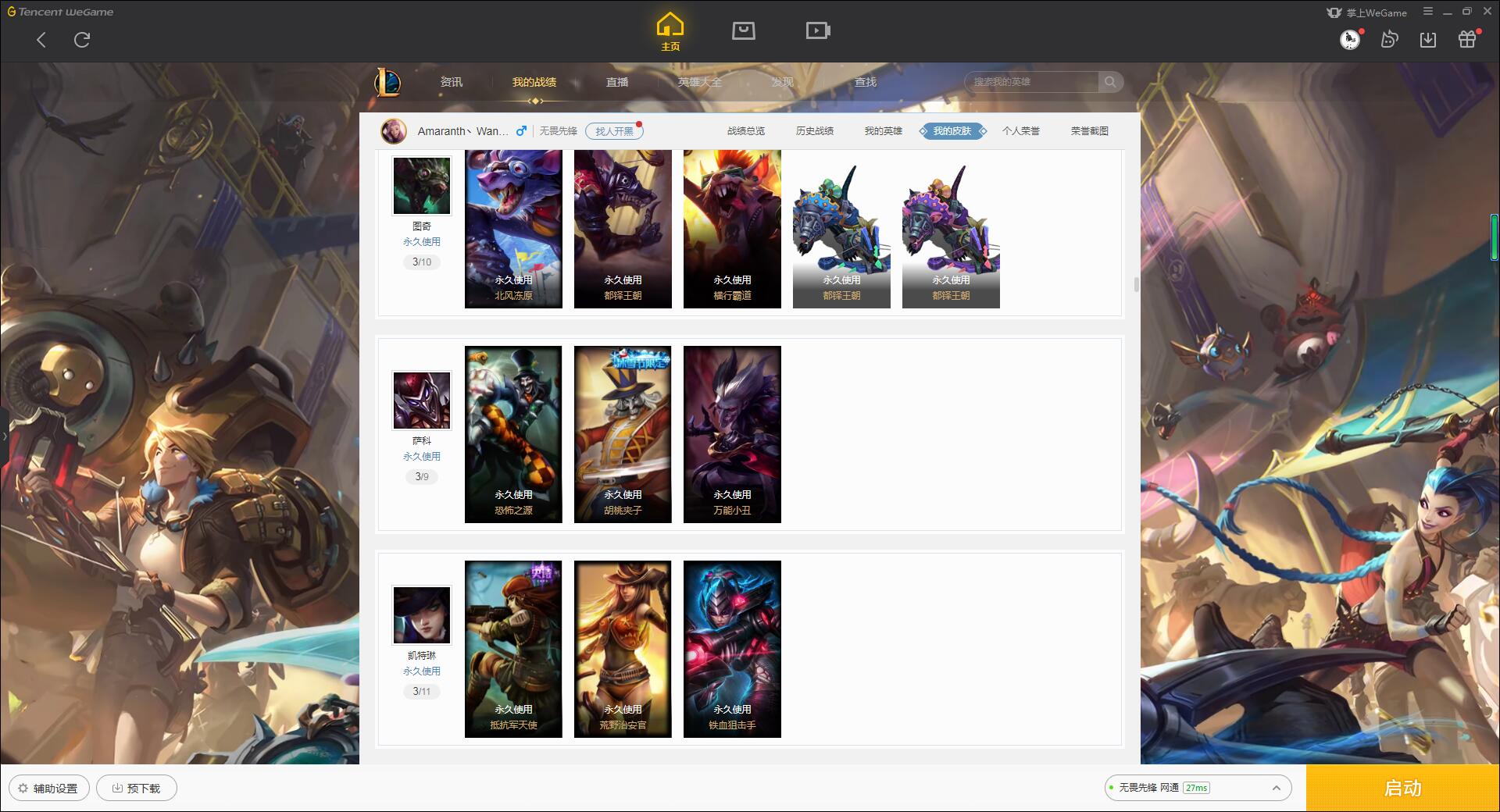Click the League of Legends logo
Screen dimensions: 1500x812
388,82
